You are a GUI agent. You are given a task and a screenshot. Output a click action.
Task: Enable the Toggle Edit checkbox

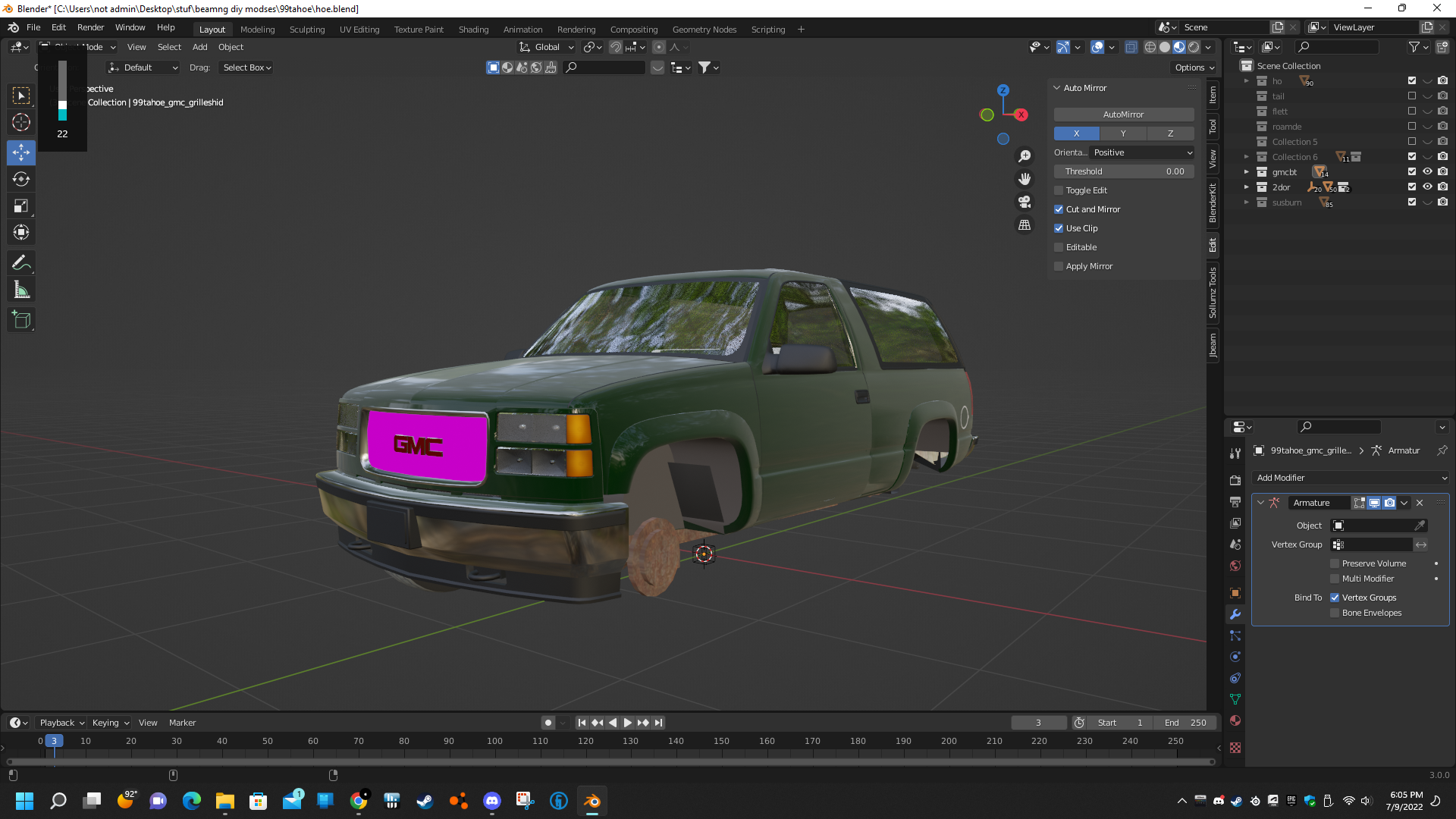tap(1059, 190)
